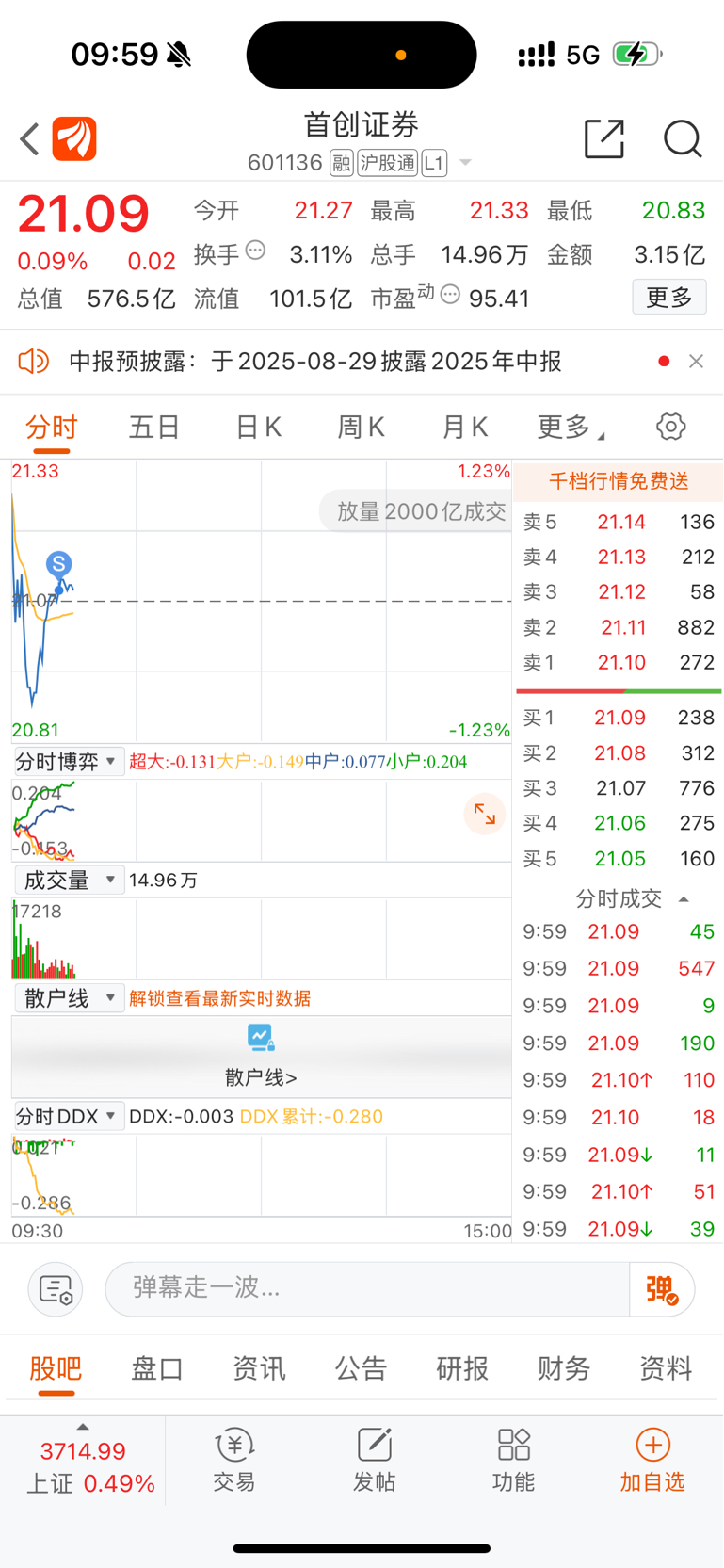Select the 卖1 row at 21.10
The image size is (724, 1568).
coord(619,663)
